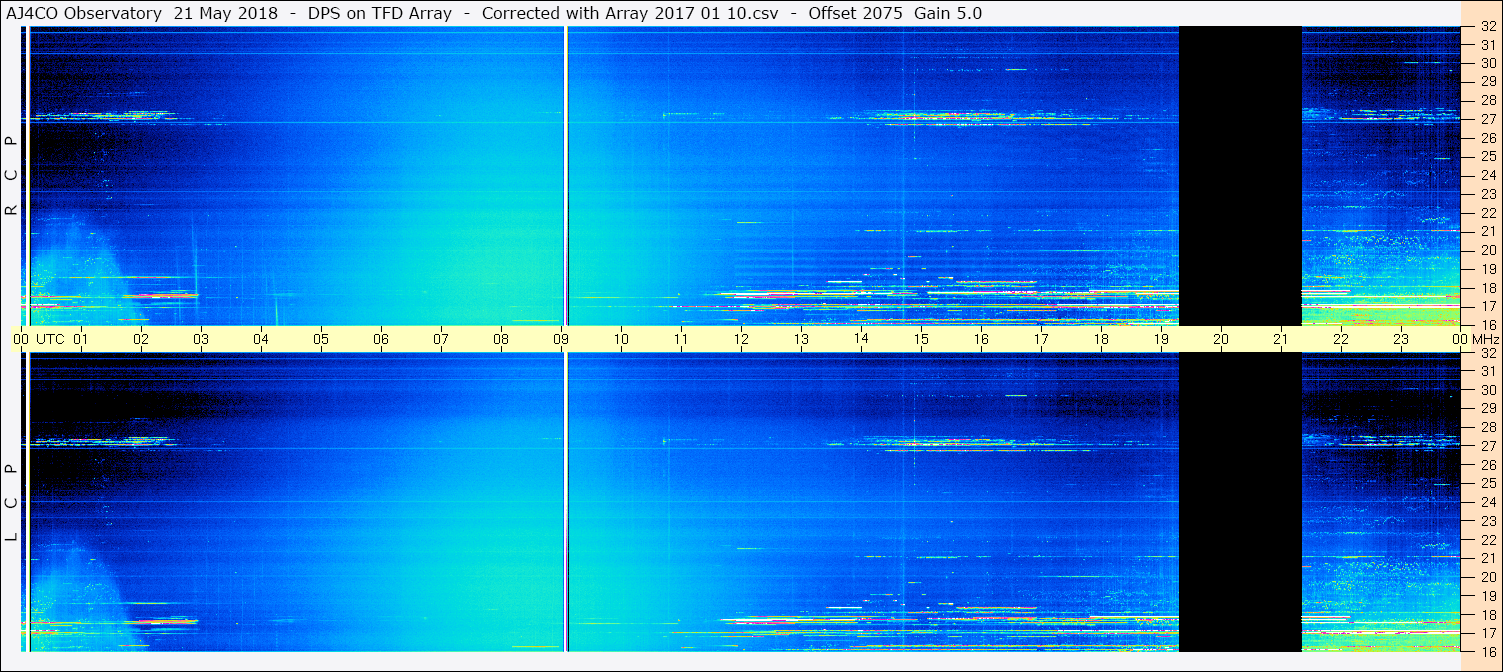Click the 12 hour label on the time axis
The width and height of the screenshot is (1503, 672).
[741, 339]
